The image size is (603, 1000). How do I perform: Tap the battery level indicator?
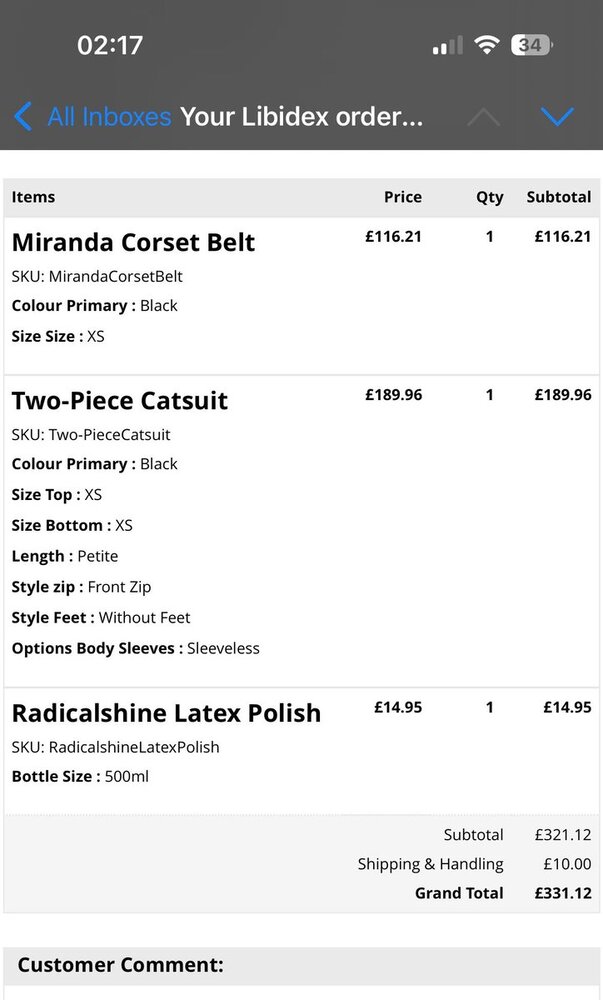pyautogui.click(x=531, y=45)
